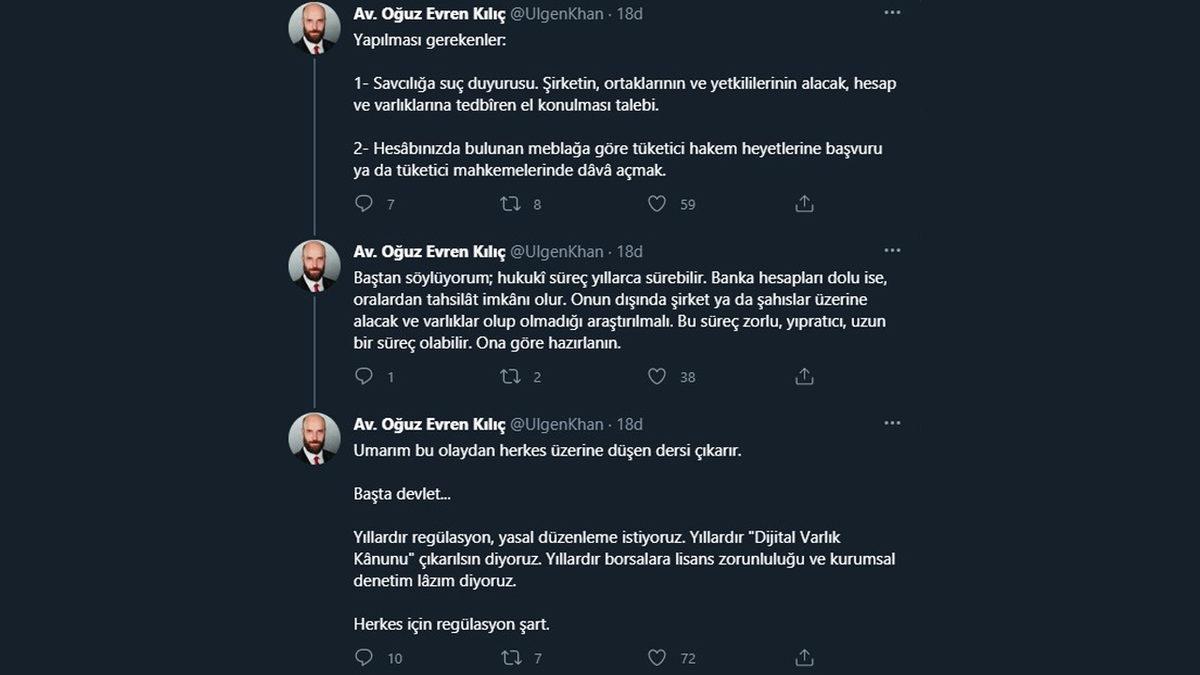This screenshot has width=1200, height=675.
Task: Select the retweet icon on the third tweet
Action: point(510,657)
